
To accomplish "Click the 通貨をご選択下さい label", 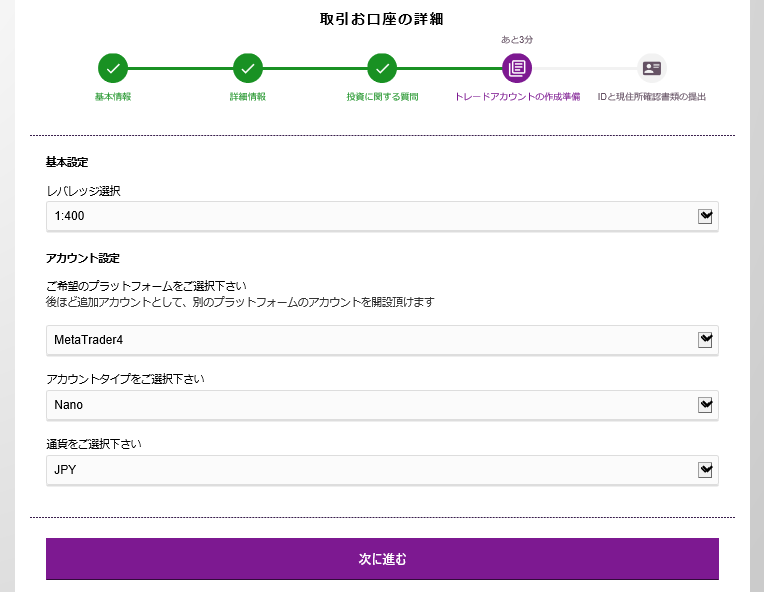I will point(94,444).
